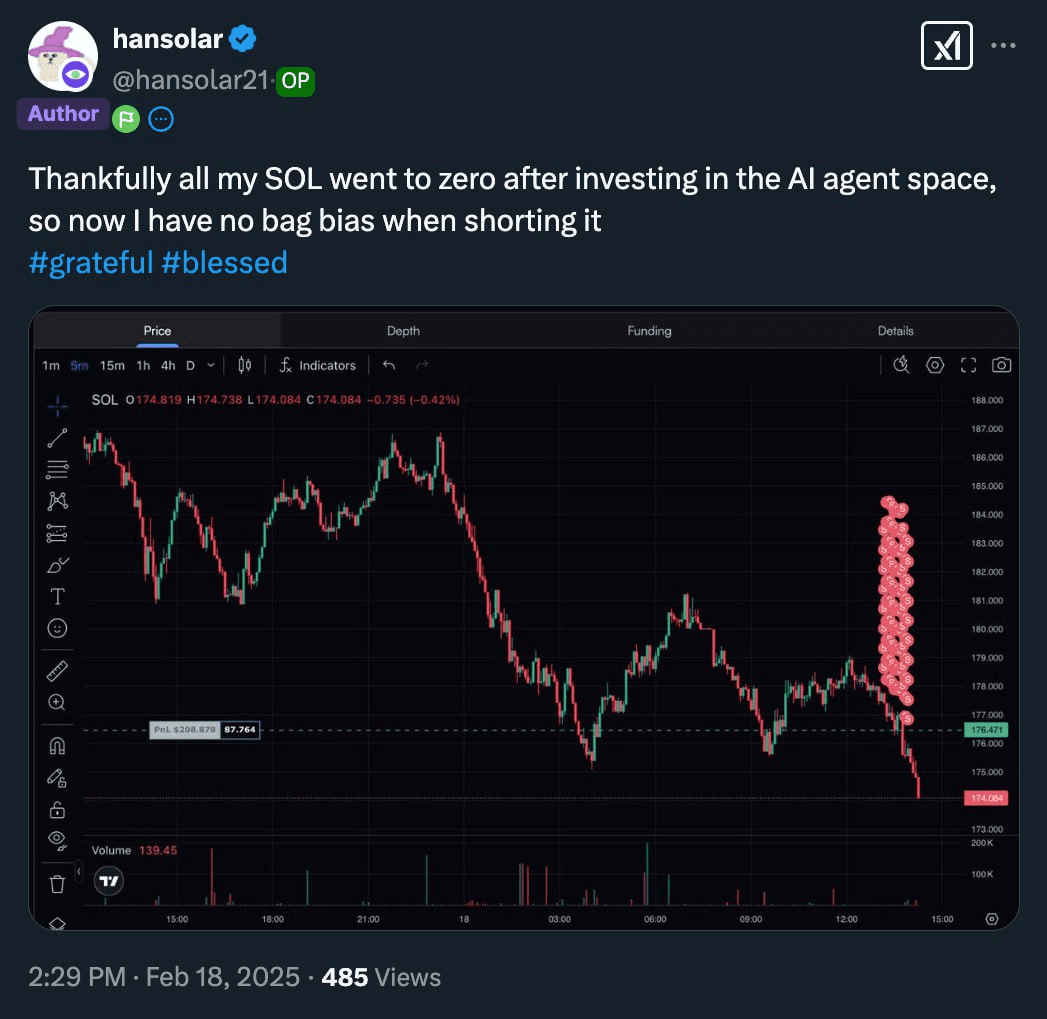
Task: Open the emoji sticker tool
Action: click(57, 628)
